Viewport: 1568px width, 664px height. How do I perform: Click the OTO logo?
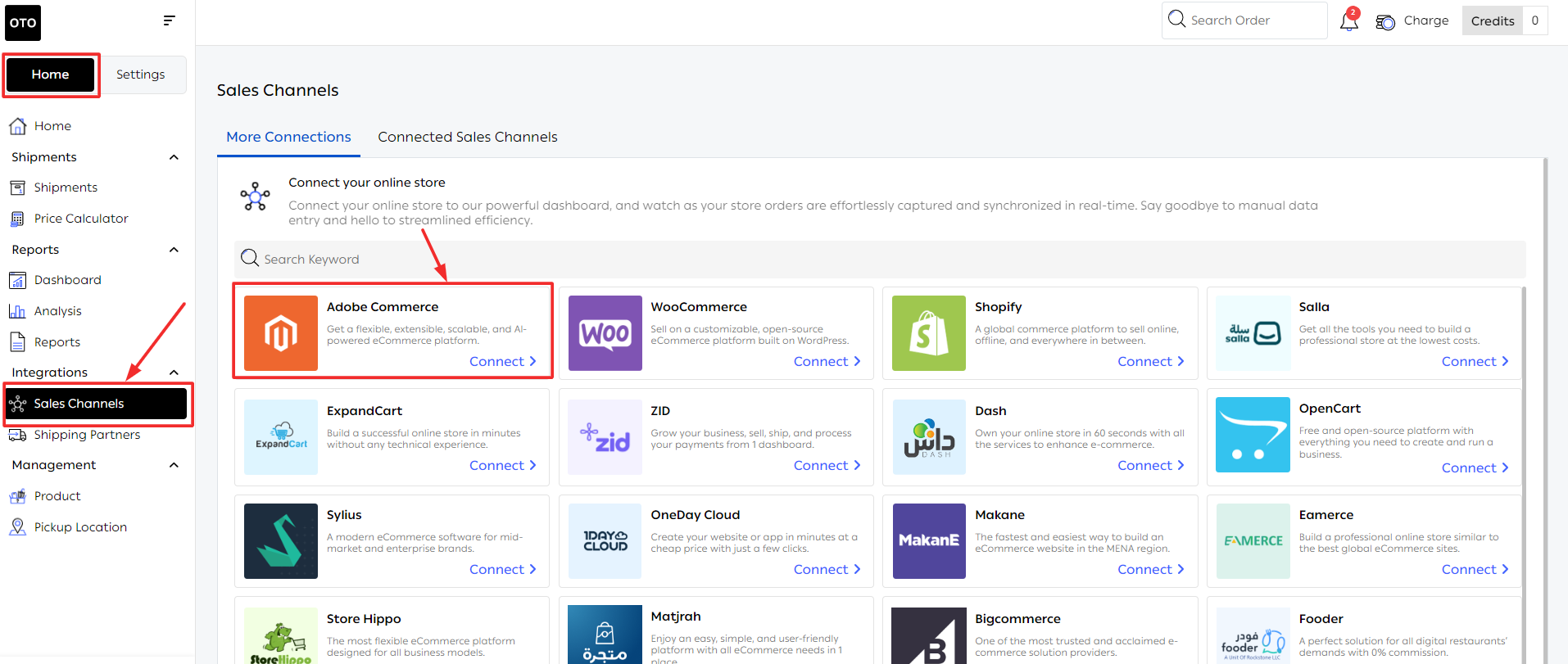23,23
